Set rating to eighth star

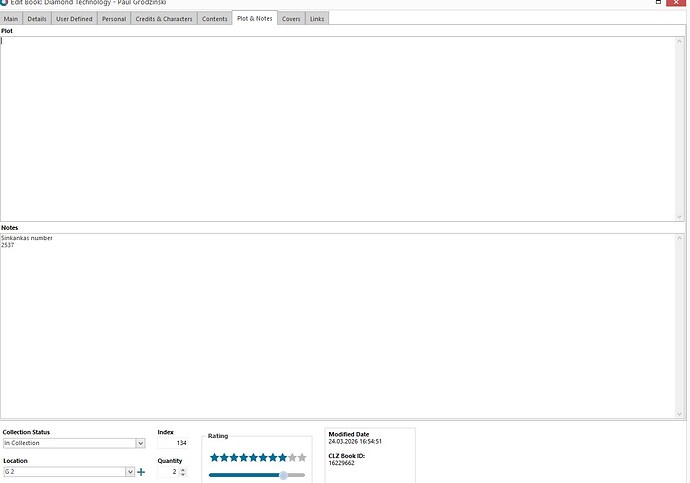(283, 457)
